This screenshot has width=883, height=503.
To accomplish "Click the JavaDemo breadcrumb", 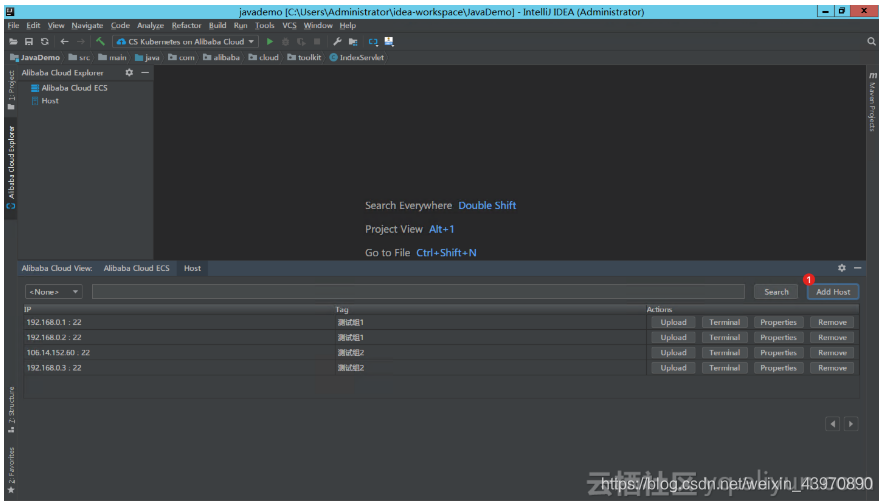I will 35,57.
